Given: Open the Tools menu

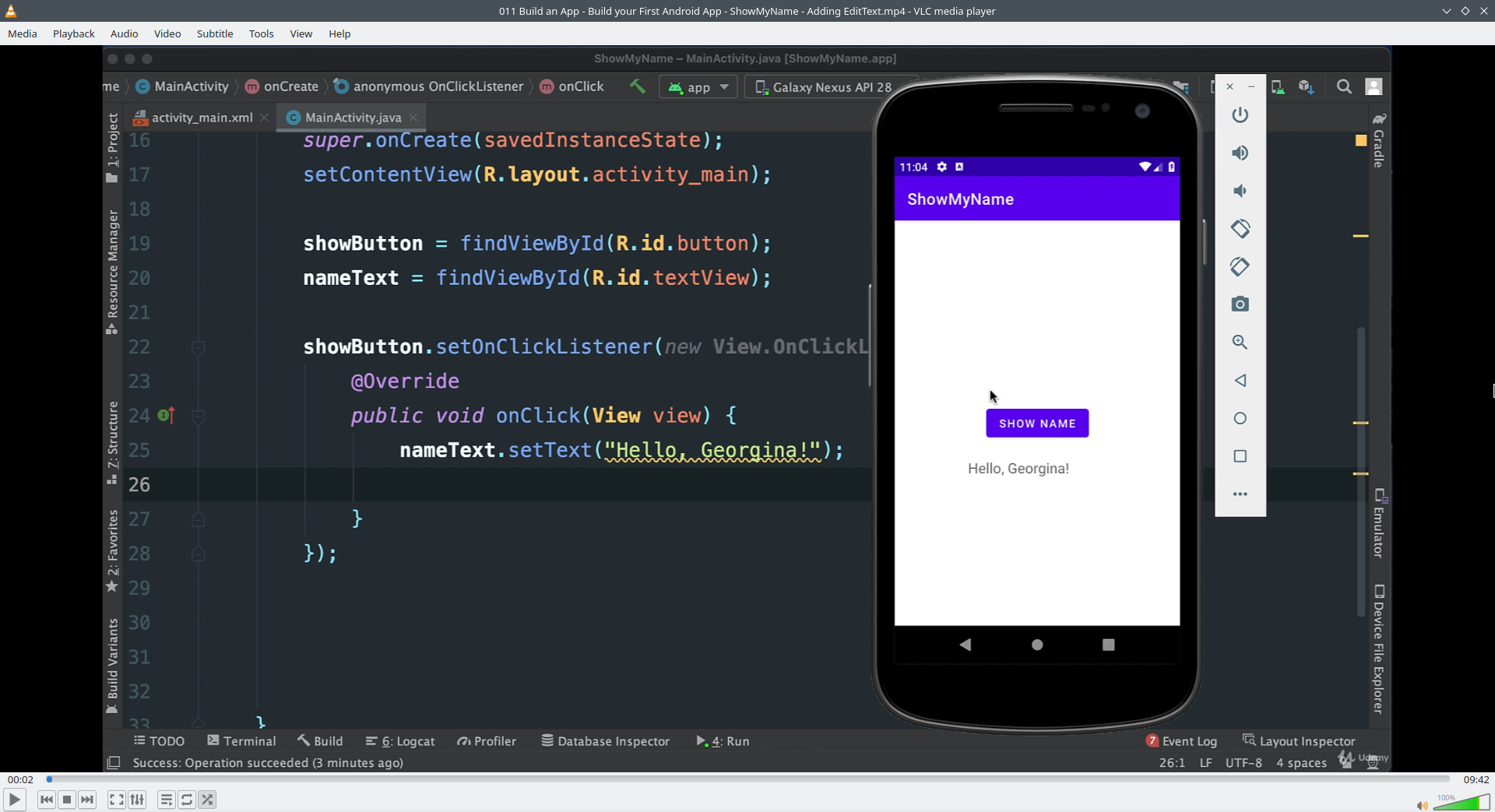Looking at the screenshot, I should pyautogui.click(x=261, y=33).
